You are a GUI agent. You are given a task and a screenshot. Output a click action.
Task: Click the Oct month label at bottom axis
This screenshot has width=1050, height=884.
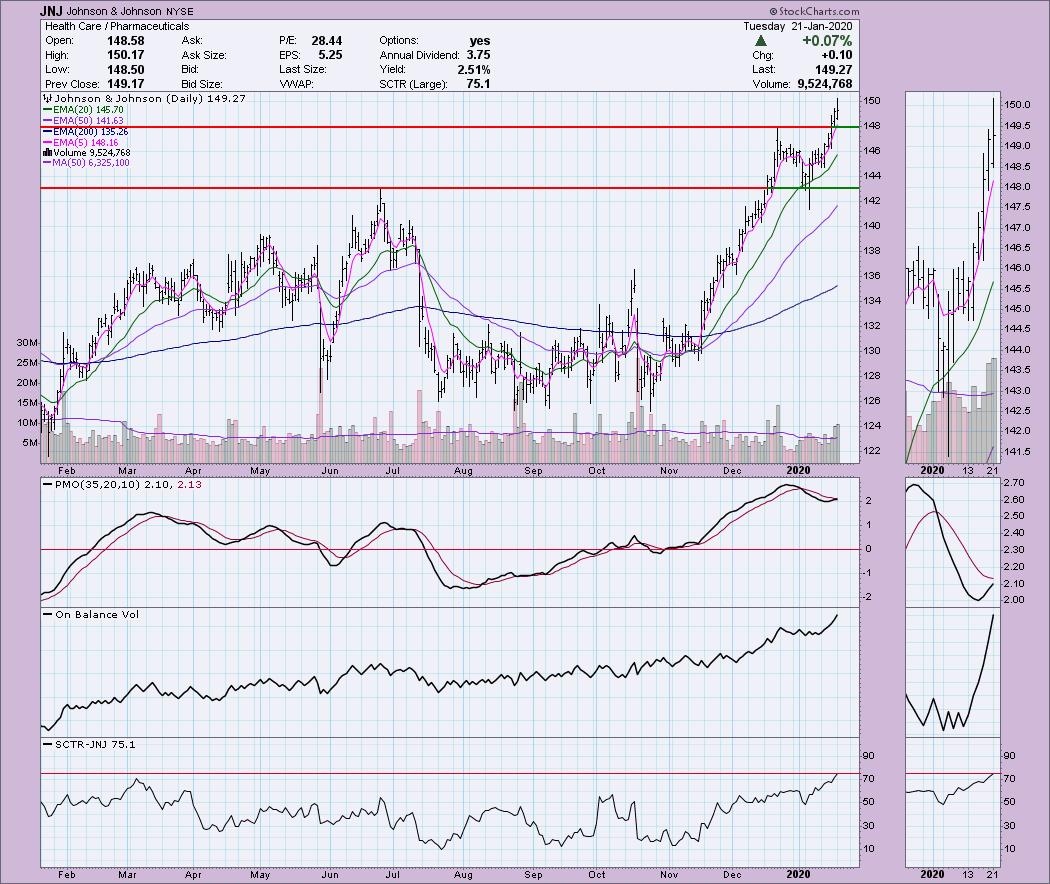(597, 875)
